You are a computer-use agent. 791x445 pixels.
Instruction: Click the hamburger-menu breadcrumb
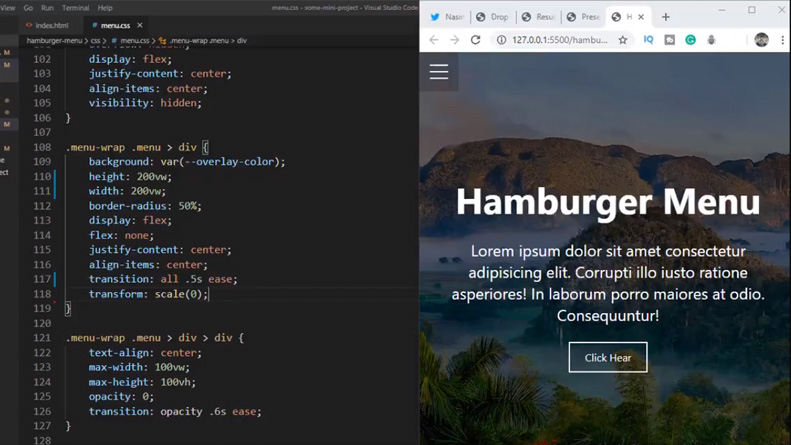(x=54, y=40)
